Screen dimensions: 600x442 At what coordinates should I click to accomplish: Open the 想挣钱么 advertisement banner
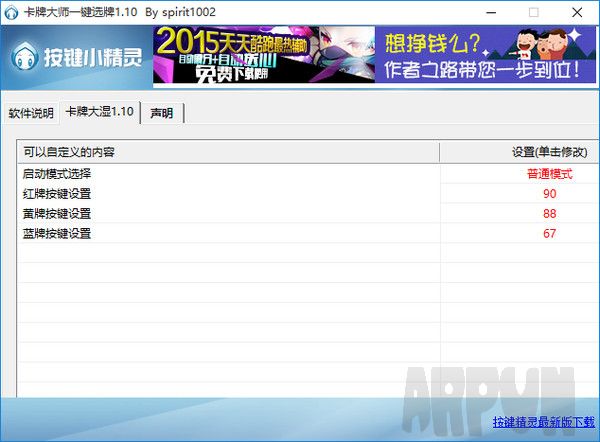[486, 54]
